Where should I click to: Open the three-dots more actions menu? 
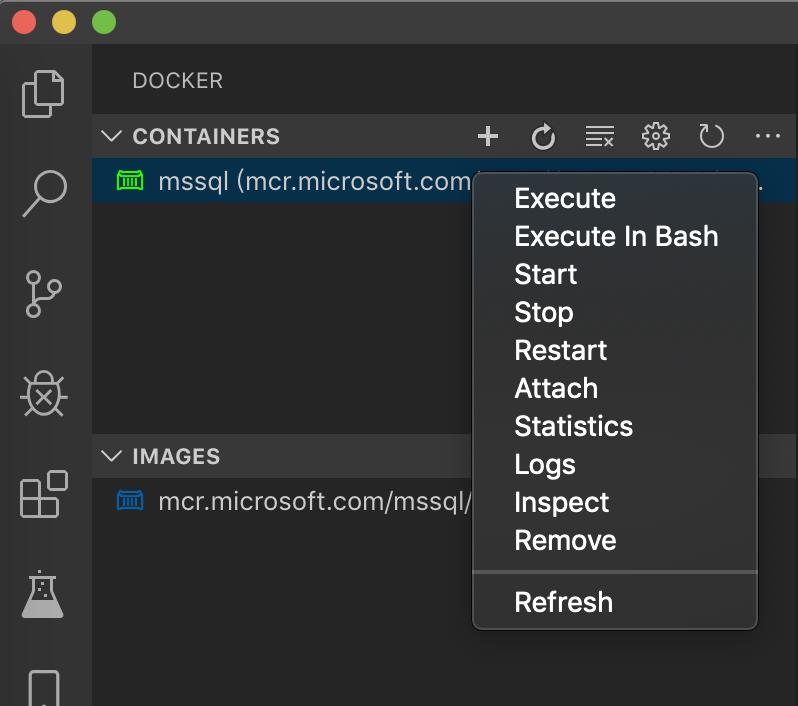pos(767,136)
